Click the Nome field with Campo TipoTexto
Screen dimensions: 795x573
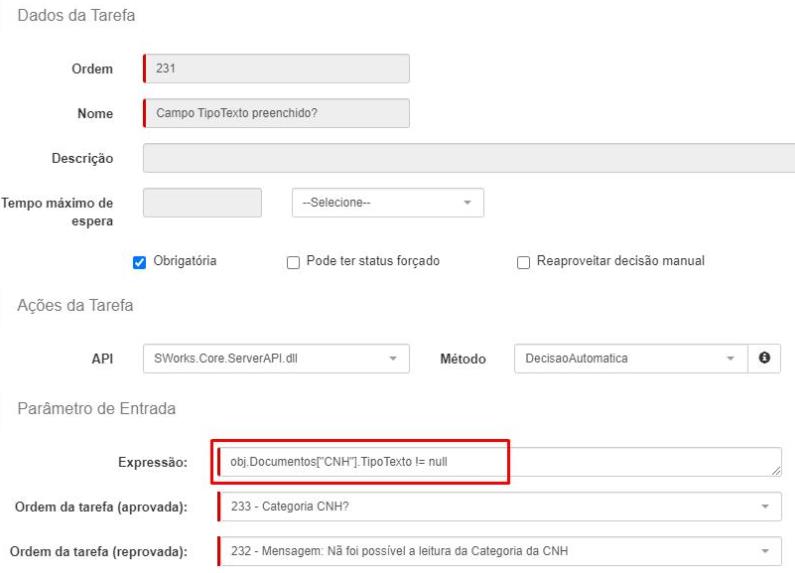[x=276, y=113]
